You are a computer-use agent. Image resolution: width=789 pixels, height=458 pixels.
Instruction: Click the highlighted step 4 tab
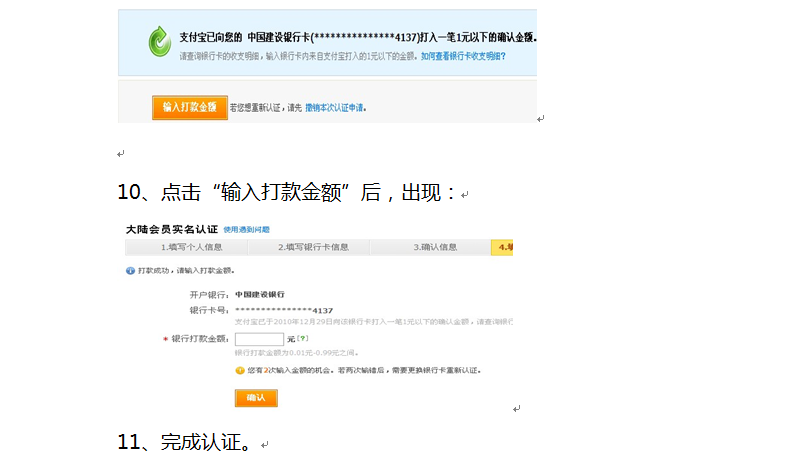[502, 247]
